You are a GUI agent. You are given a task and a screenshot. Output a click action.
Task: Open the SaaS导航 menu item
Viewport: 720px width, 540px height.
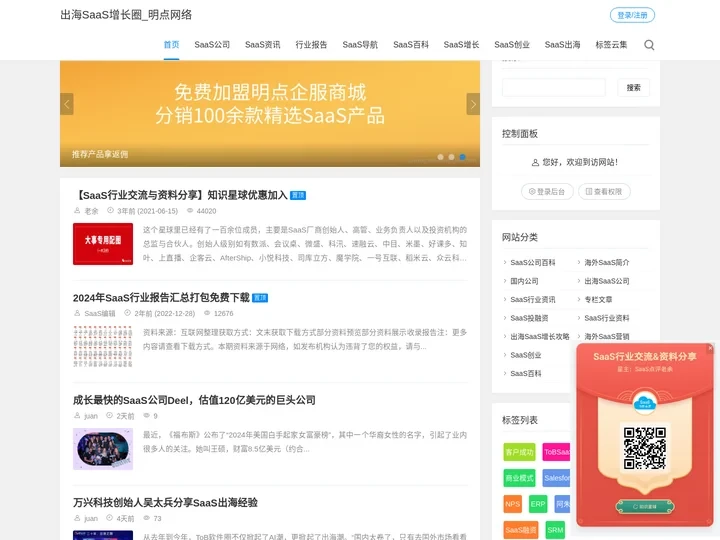pos(360,45)
